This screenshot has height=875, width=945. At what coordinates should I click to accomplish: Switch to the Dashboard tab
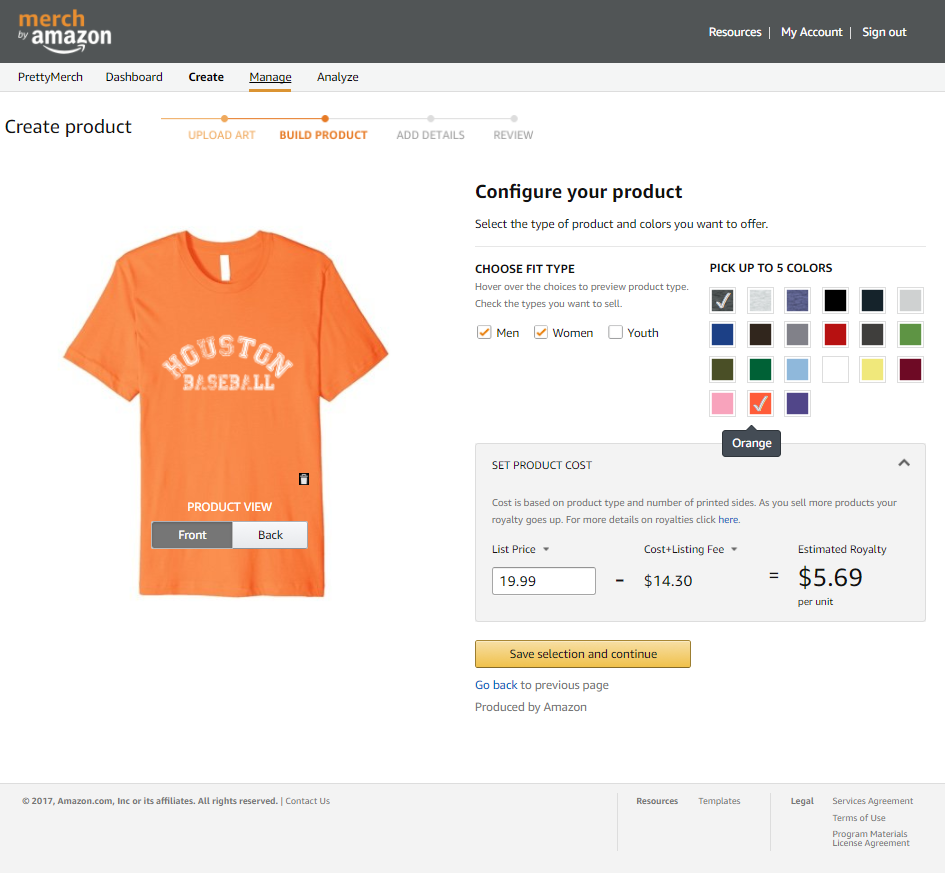(134, 77)
